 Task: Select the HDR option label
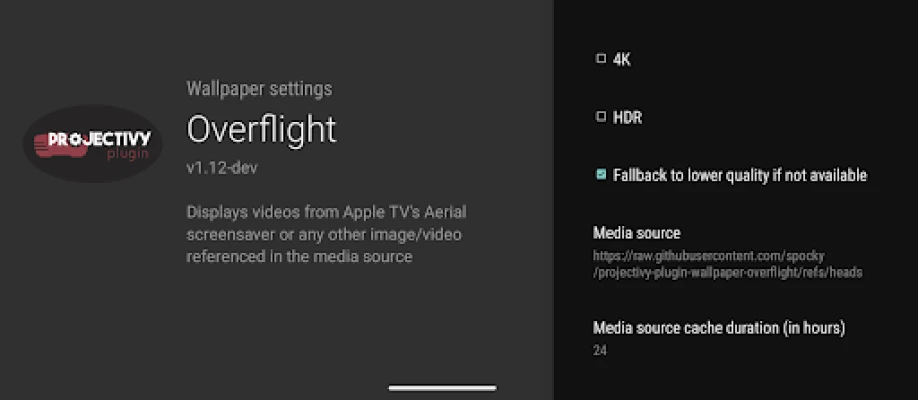tap(627, 117)
